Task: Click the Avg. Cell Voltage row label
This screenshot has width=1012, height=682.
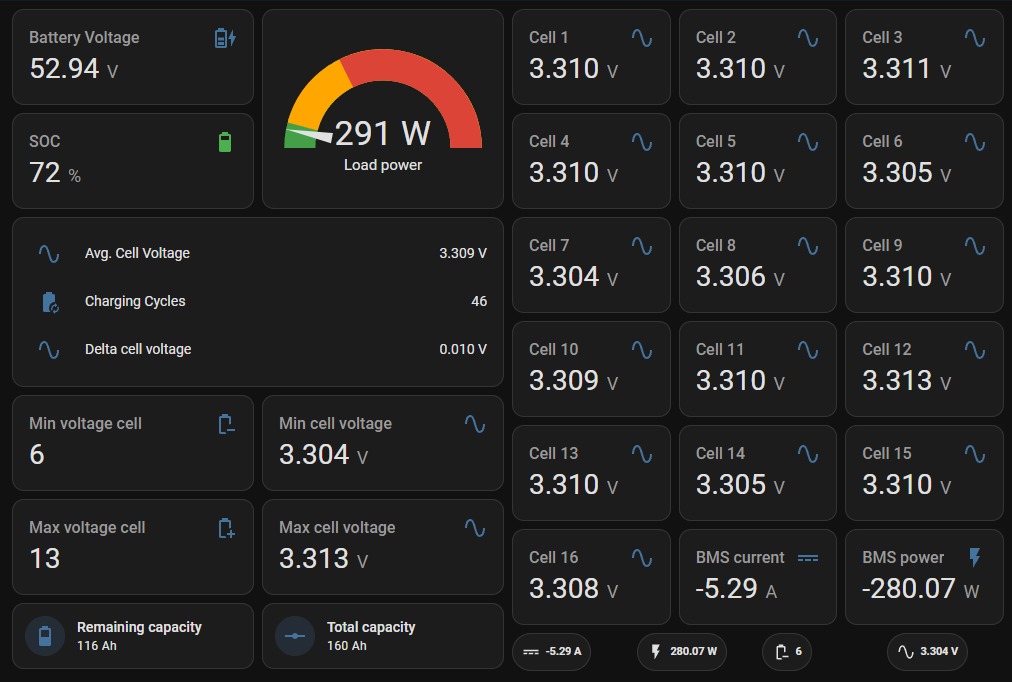Action: click(137, 254)
